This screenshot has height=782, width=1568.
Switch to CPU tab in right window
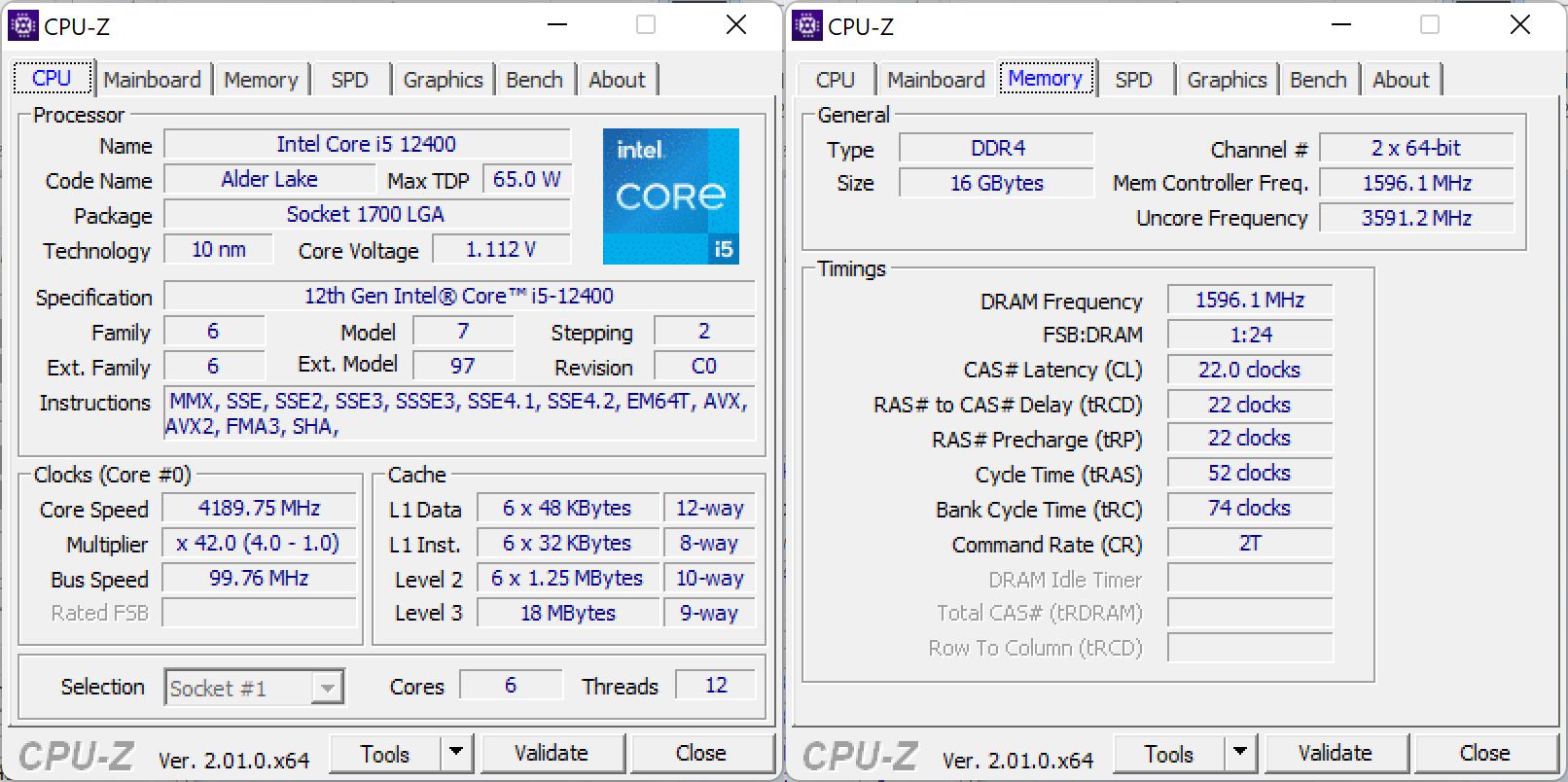(x=835, y=80)
